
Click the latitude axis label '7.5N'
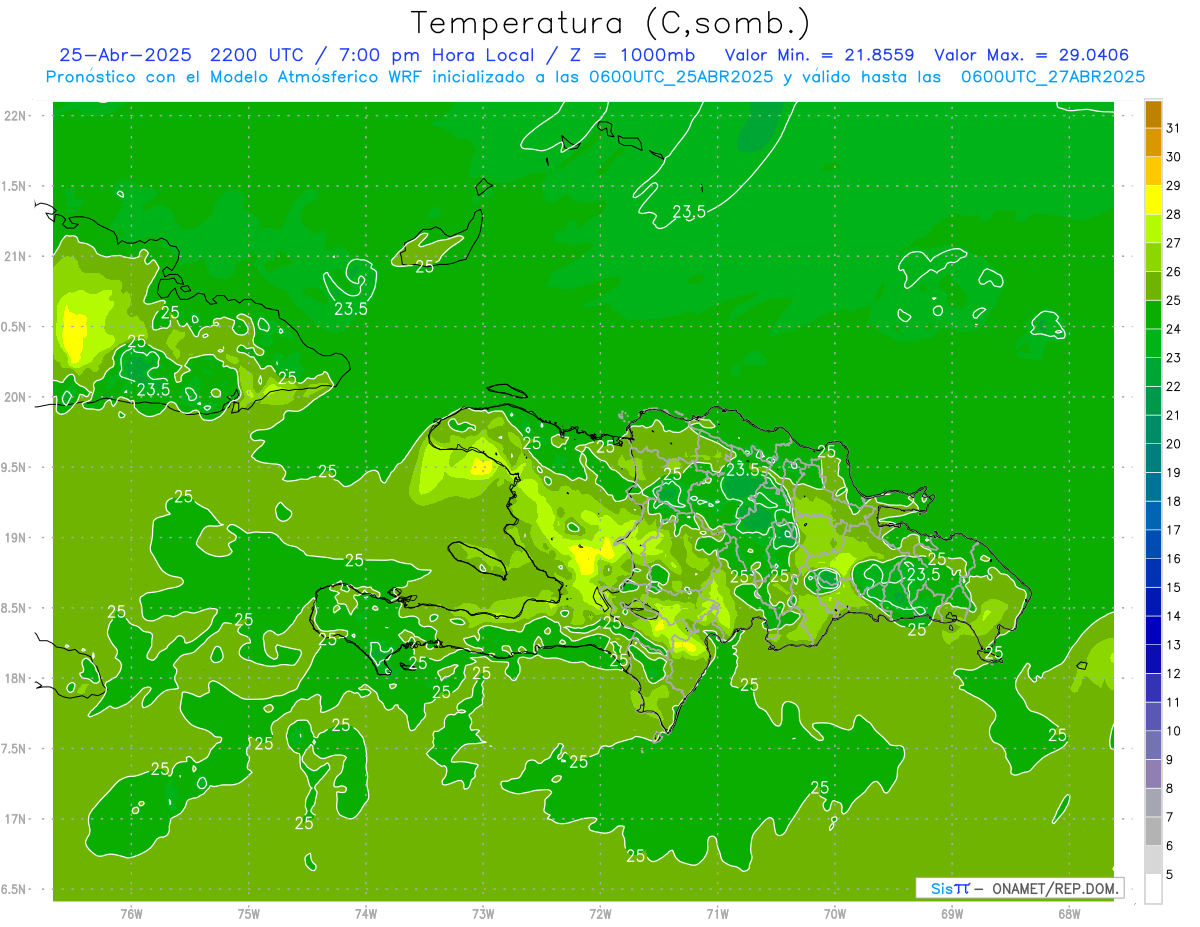tap(14, 749)
